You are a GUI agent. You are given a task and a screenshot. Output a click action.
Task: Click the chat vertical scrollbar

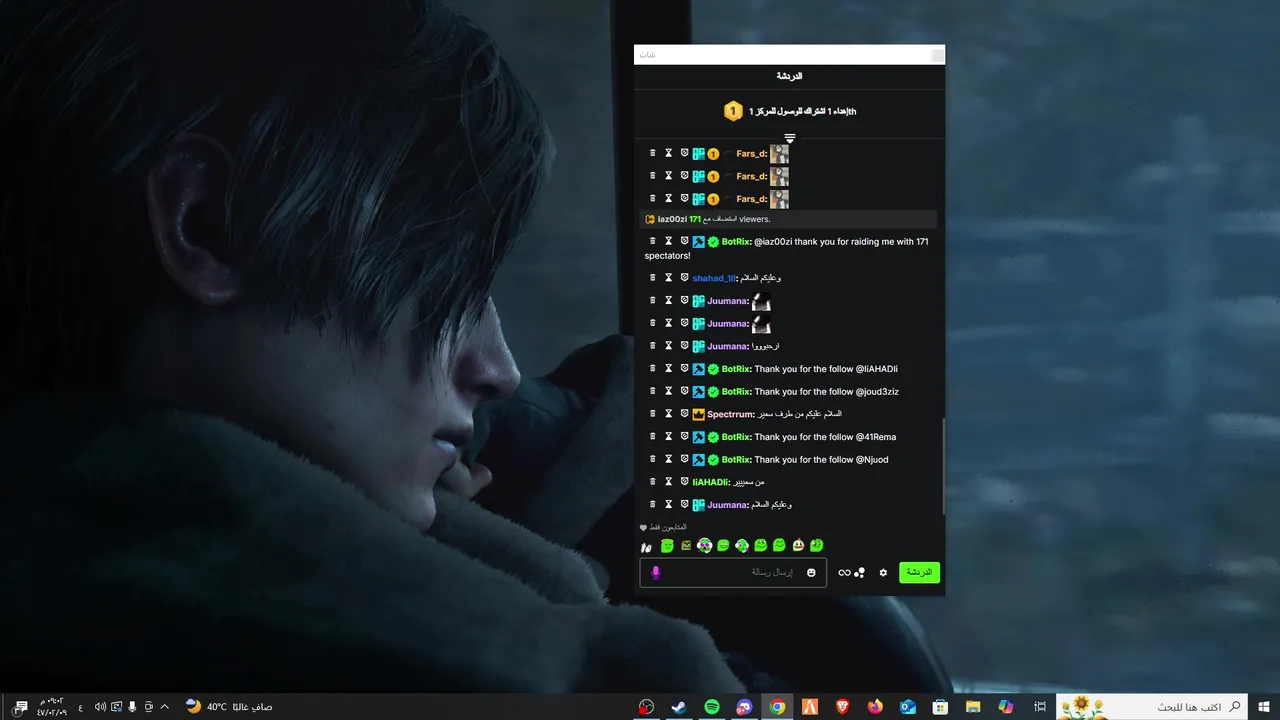tap(942, 465)
